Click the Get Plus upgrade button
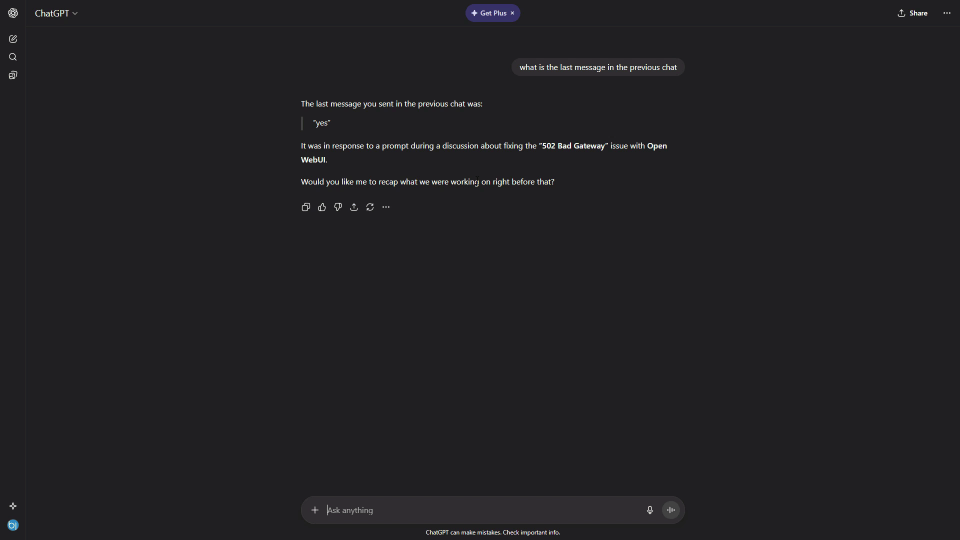960x540 pixels. coord(488,13)
